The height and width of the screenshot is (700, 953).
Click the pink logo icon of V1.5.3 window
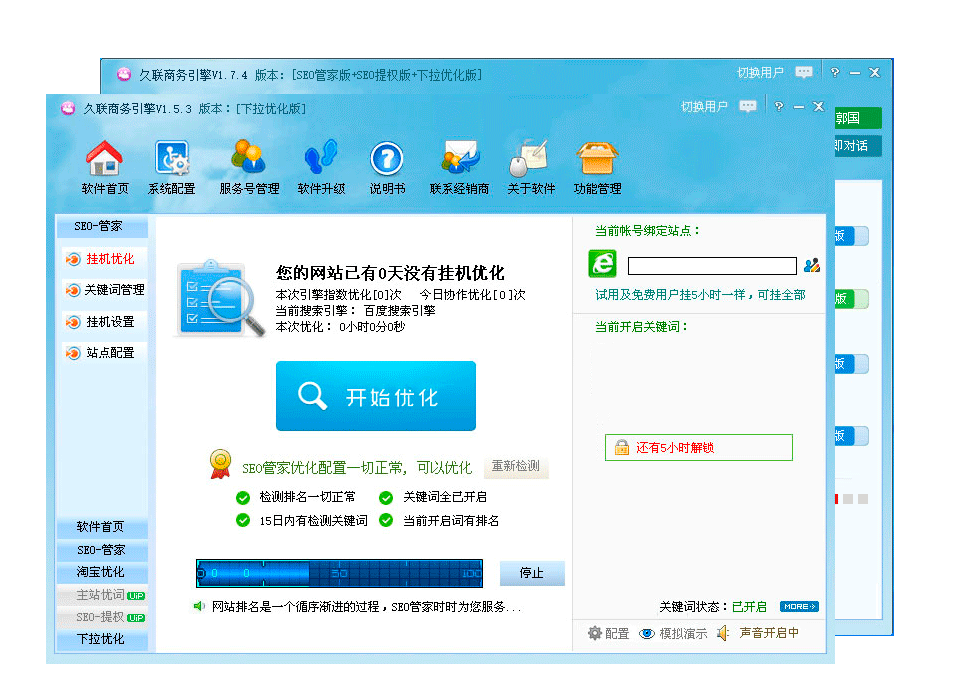point(67,108)
